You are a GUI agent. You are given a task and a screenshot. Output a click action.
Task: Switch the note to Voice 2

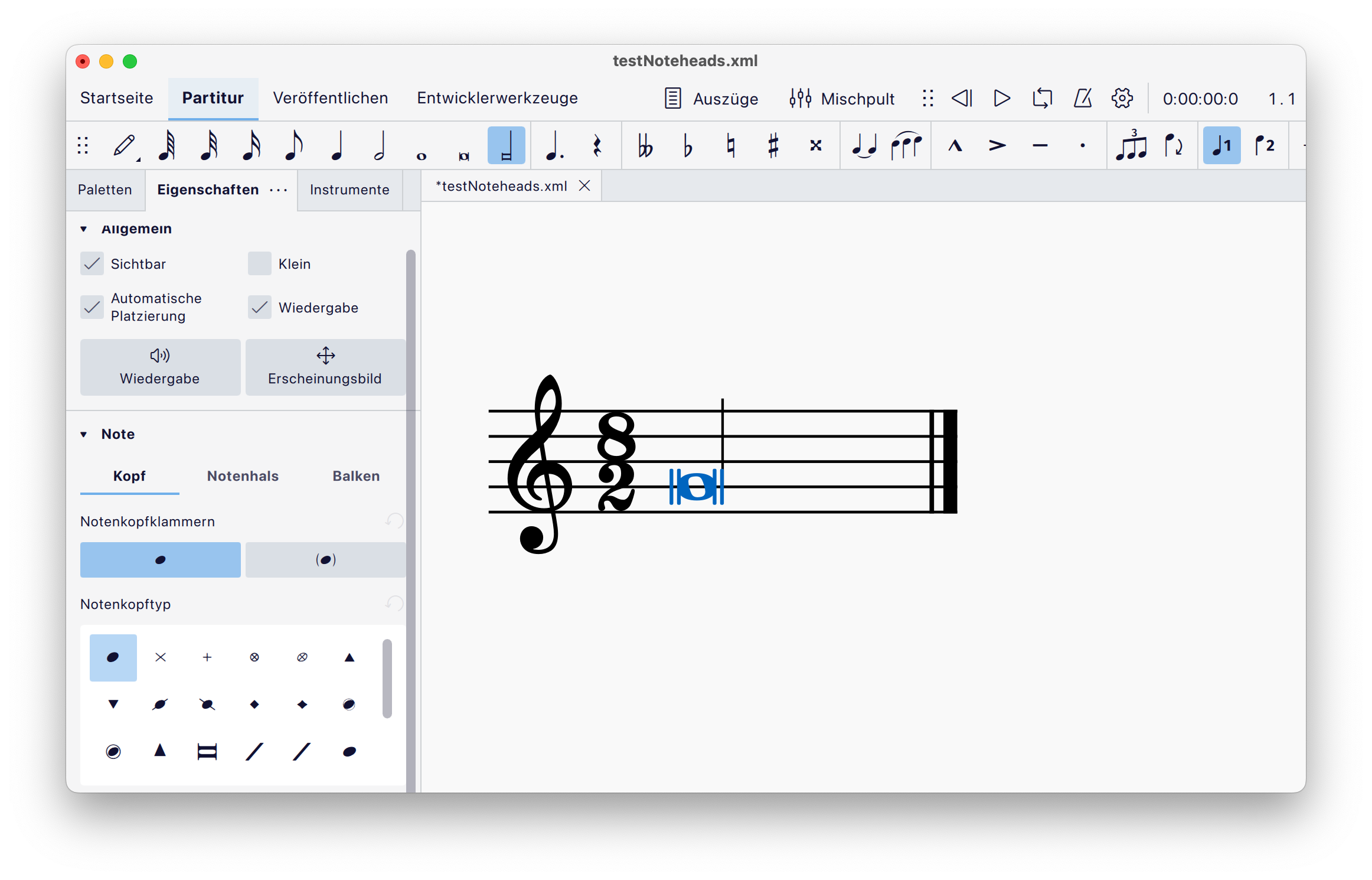tap(1265, 145)
